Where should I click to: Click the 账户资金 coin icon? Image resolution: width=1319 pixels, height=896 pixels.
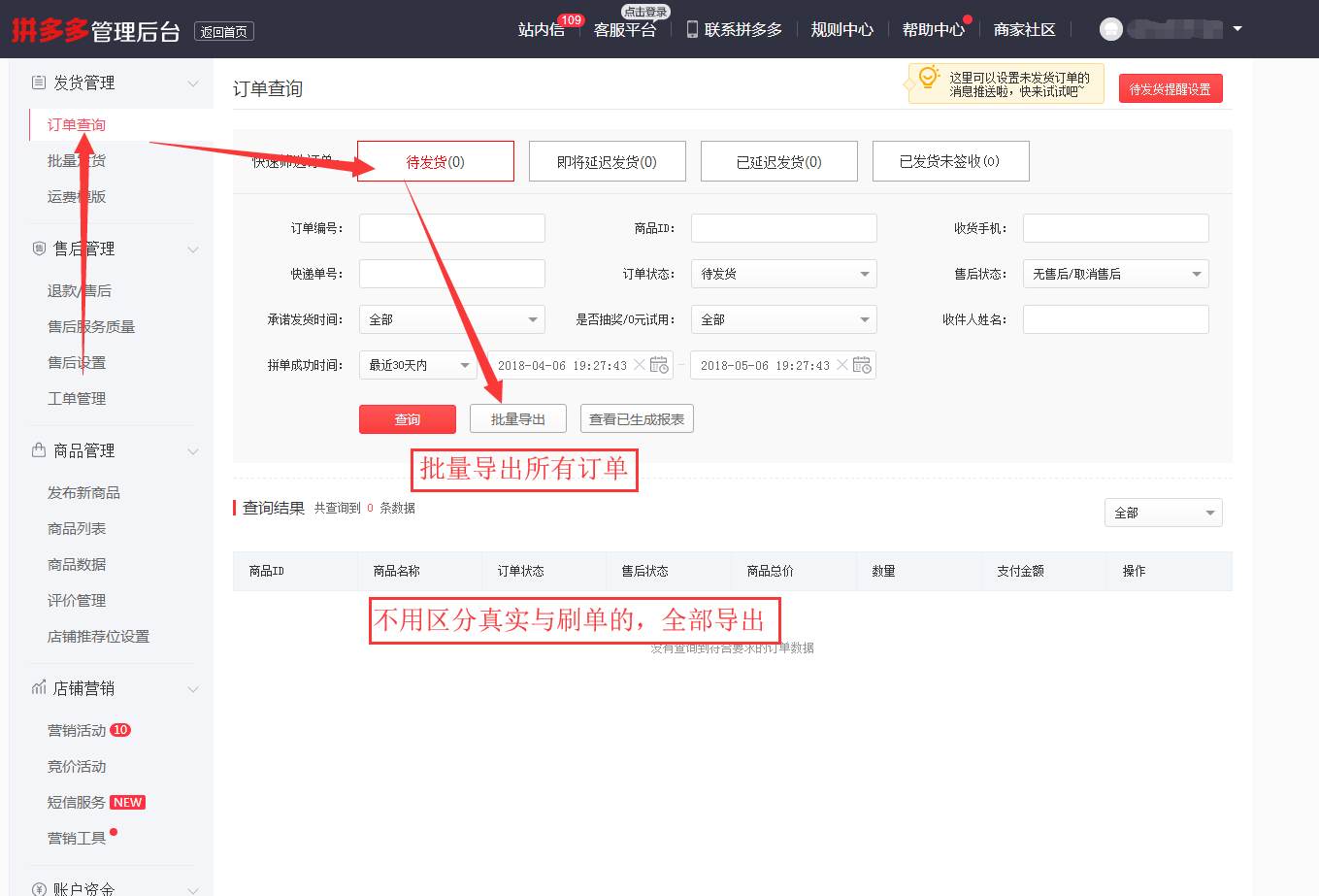[x=39, y=889]
